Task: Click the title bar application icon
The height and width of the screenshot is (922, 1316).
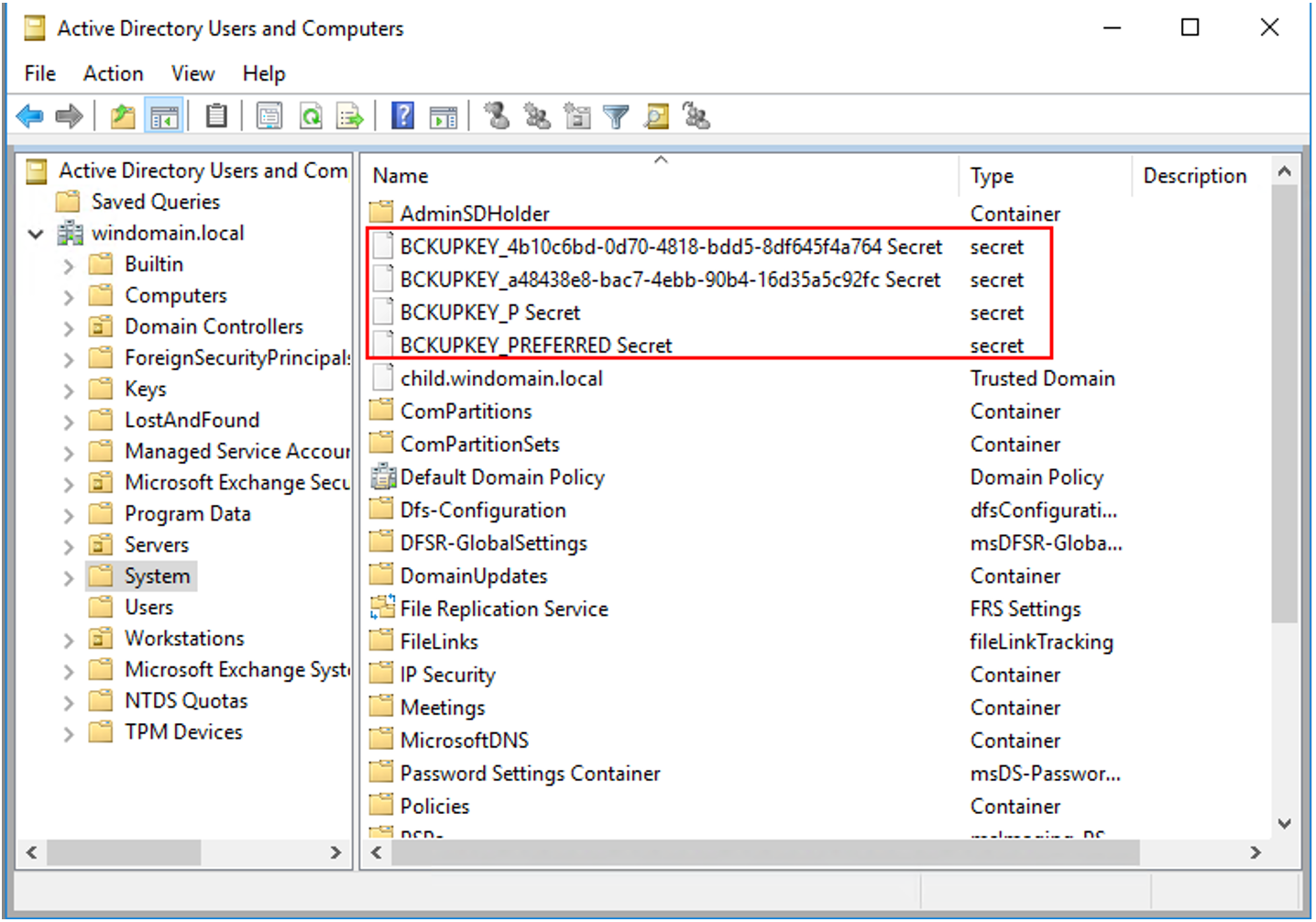Action: (x=34, y=28)
